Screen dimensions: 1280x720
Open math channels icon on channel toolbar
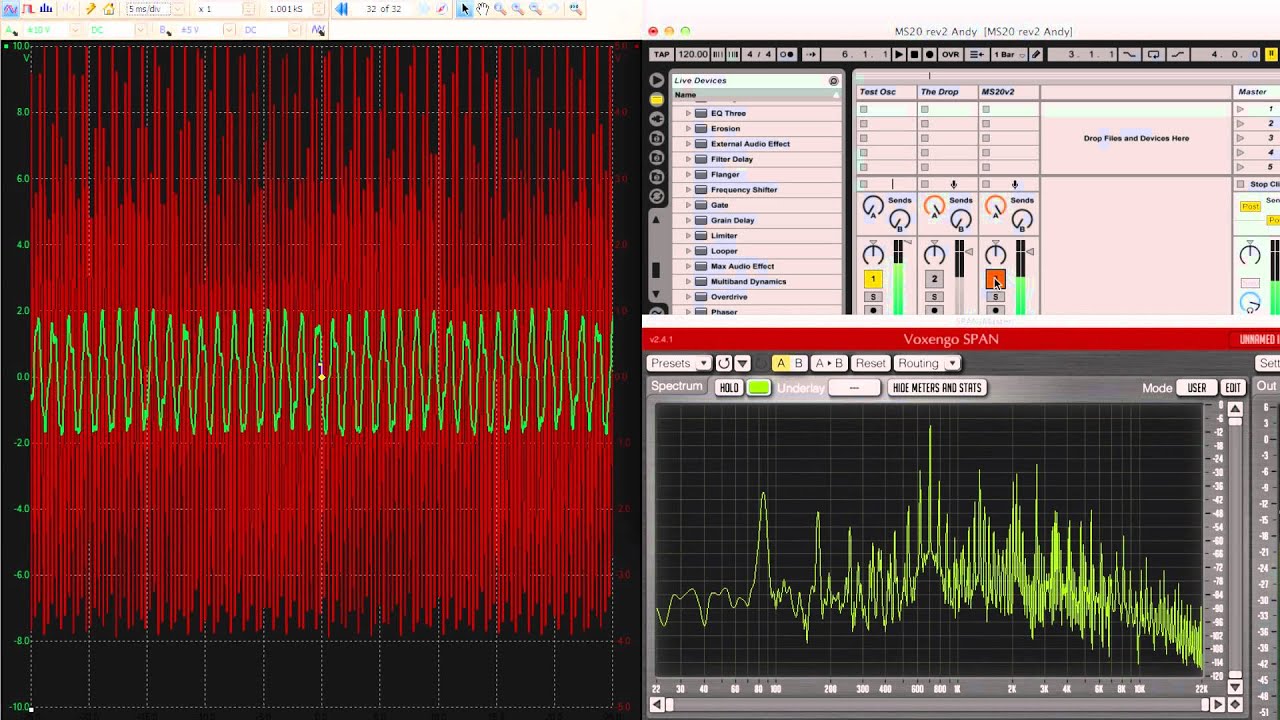tap(318, 30)
